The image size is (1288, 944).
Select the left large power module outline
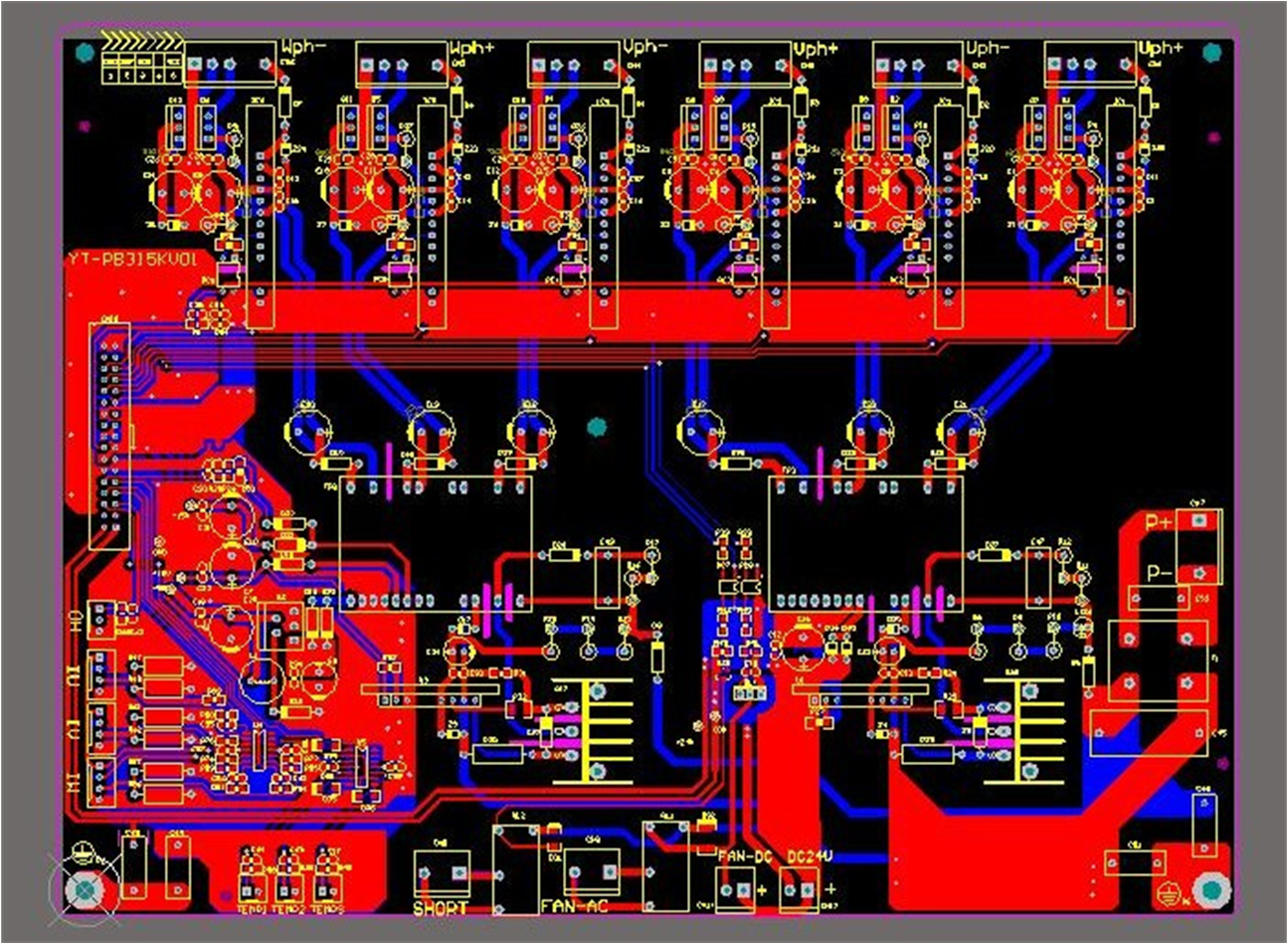436,543
